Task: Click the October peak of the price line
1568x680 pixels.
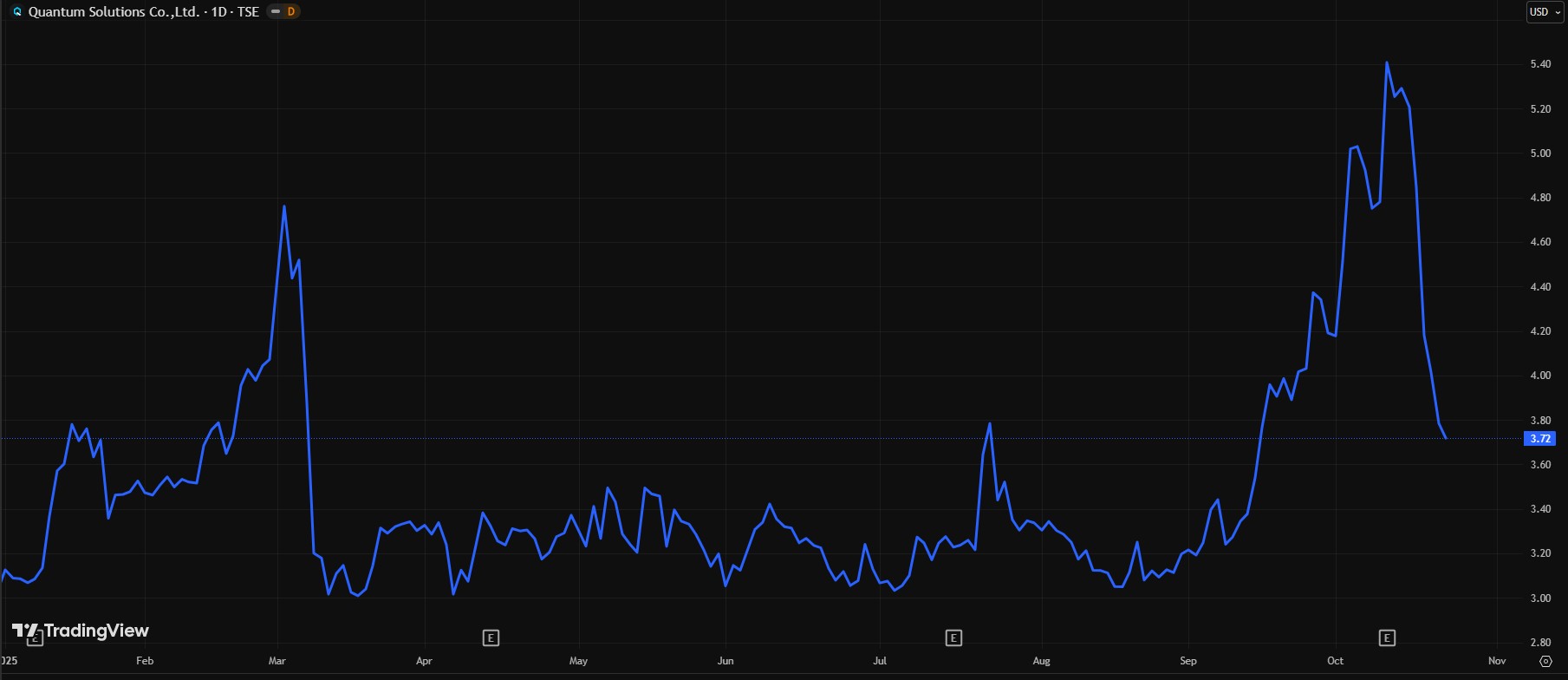Action: coord(1387,62)
